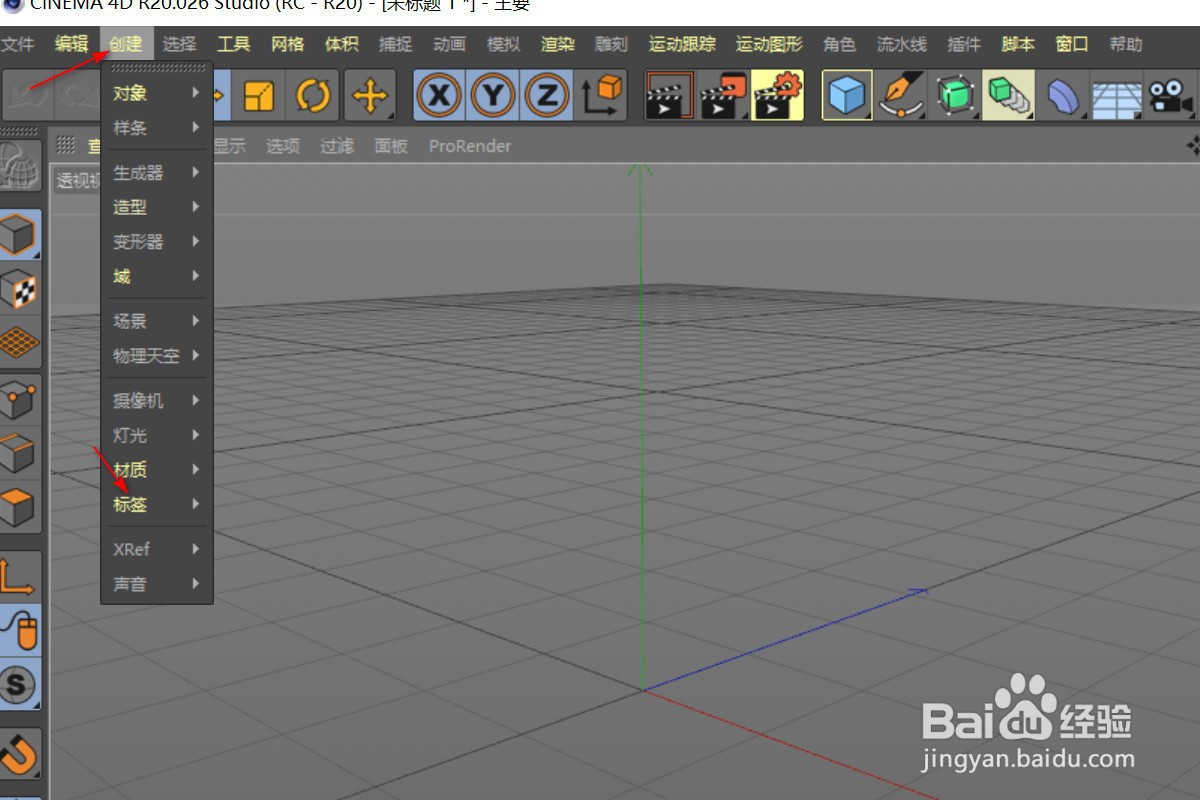Screen dimensions: 1200x800
Task: Render to picture viewer icon
Action: coord(724,96)
